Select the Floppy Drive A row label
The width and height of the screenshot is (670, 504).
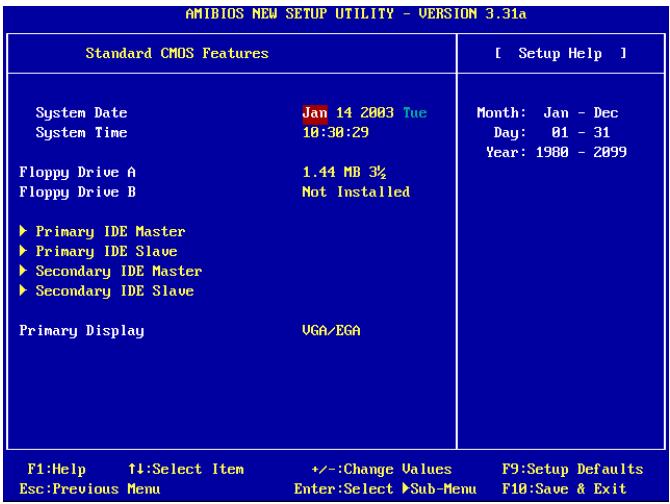77,173
